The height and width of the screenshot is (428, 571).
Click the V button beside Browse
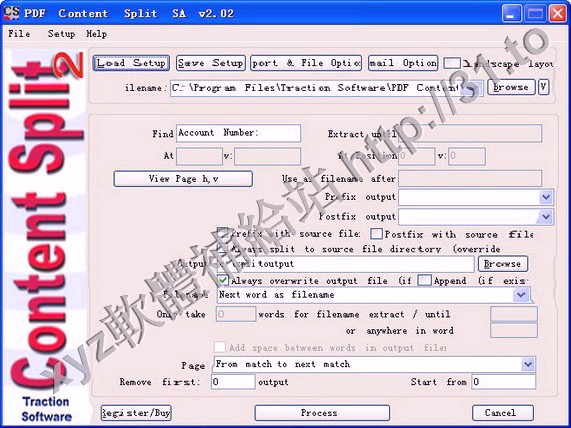(x=543, y=87)
